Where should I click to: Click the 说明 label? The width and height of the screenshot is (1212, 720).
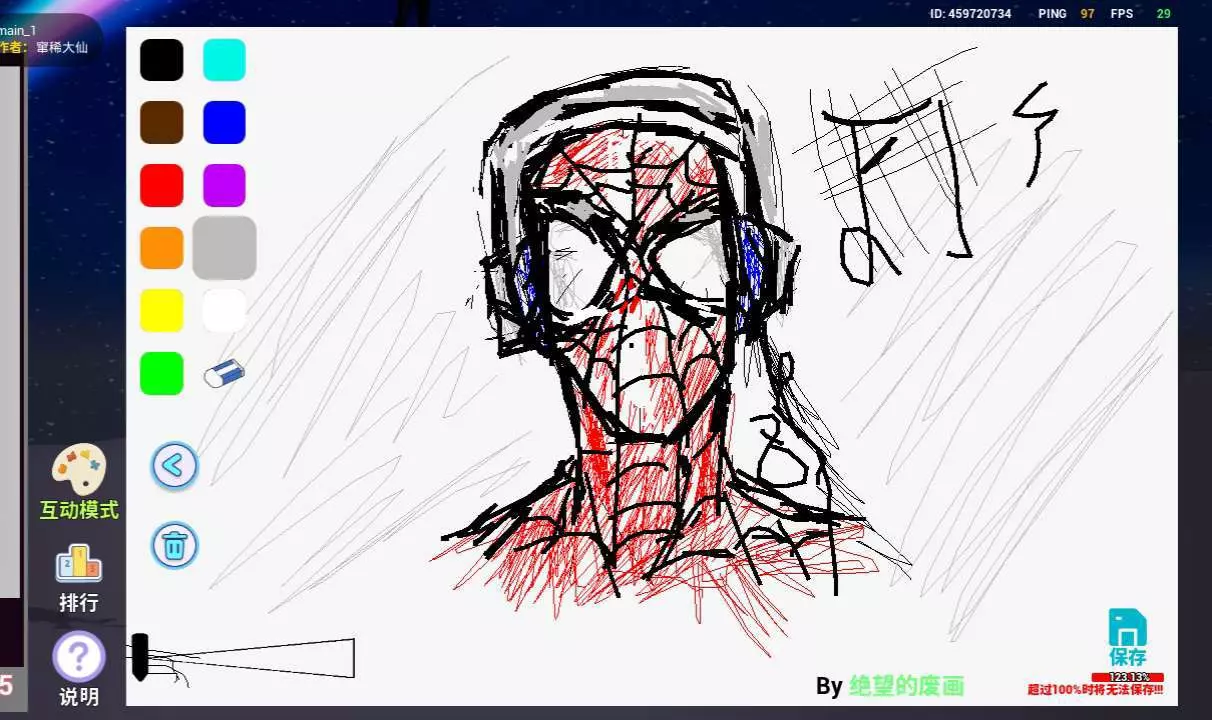coord(79,697)
